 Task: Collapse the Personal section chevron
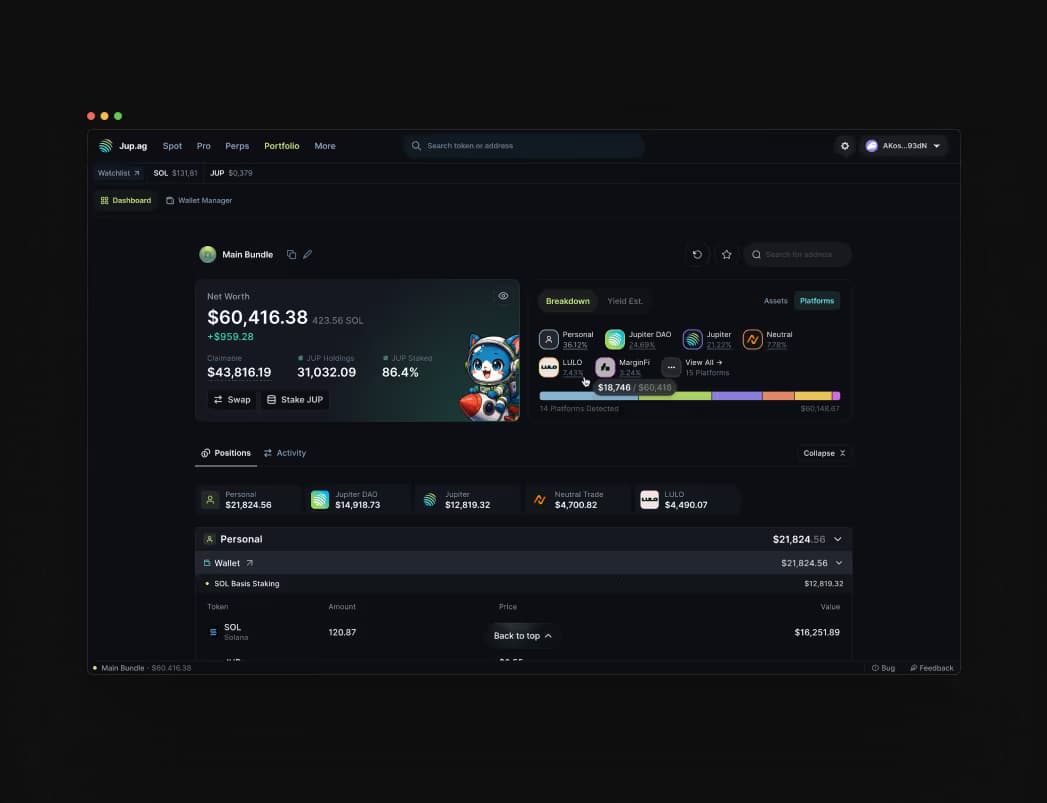(x=838, y=539)
